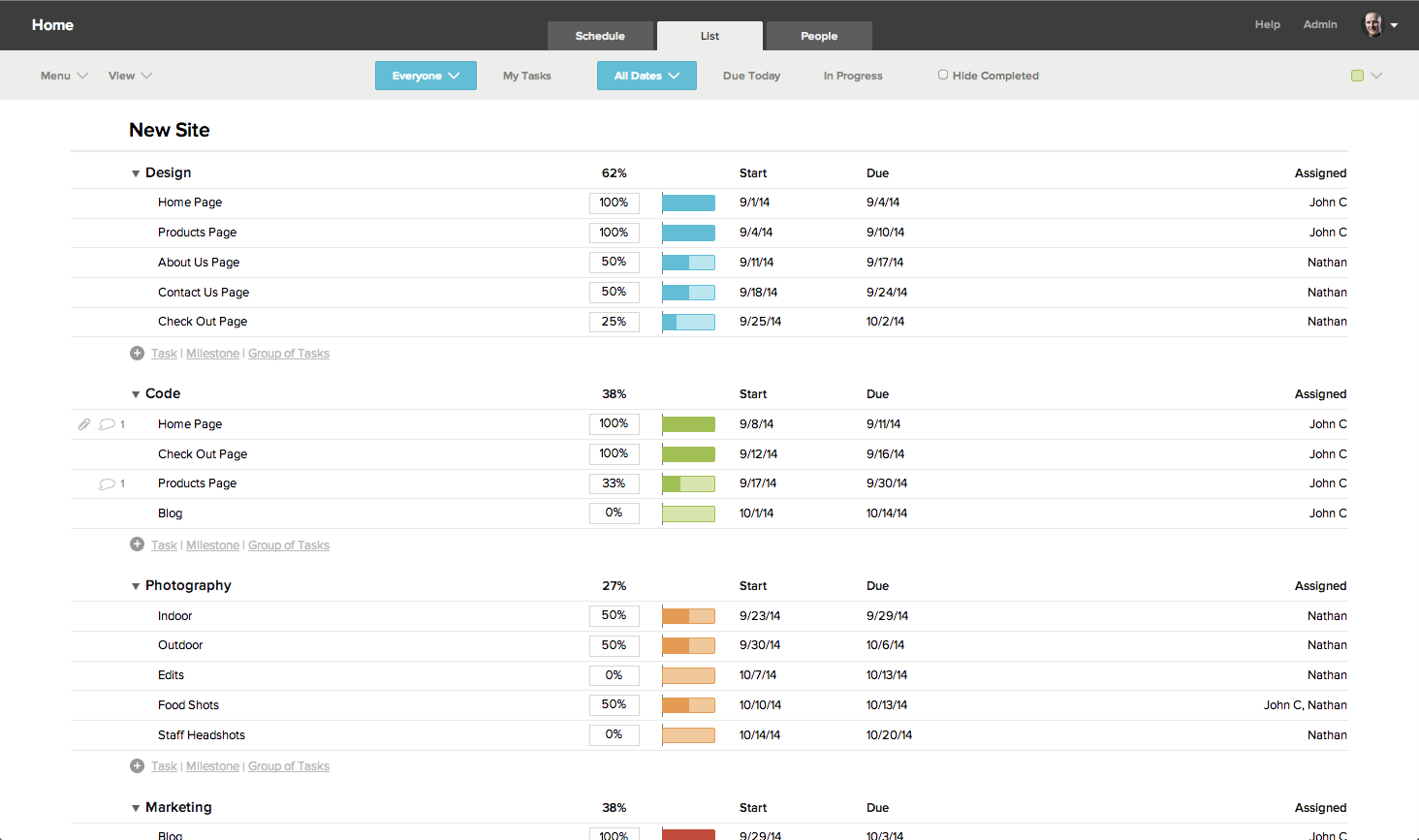The width and height of the screenshot is (1419, 840).
Task: Edit percent field for Food Shots task
Action: [615, 705]
